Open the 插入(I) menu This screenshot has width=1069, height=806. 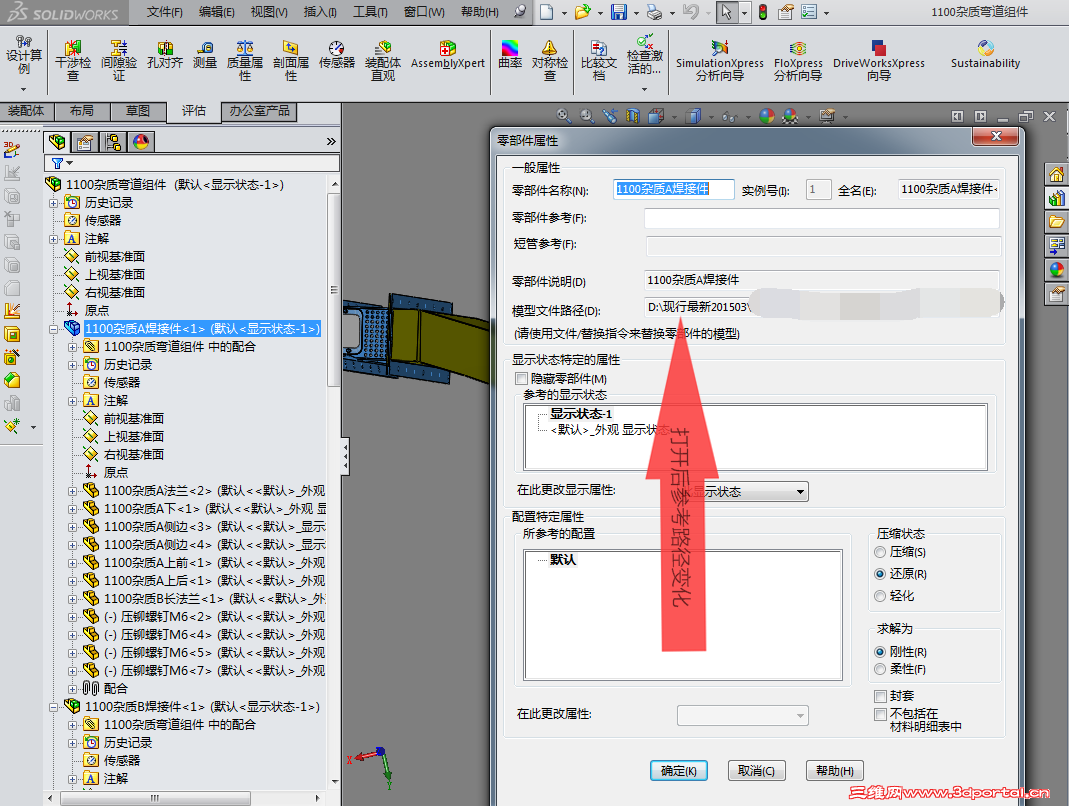(320, 12)
